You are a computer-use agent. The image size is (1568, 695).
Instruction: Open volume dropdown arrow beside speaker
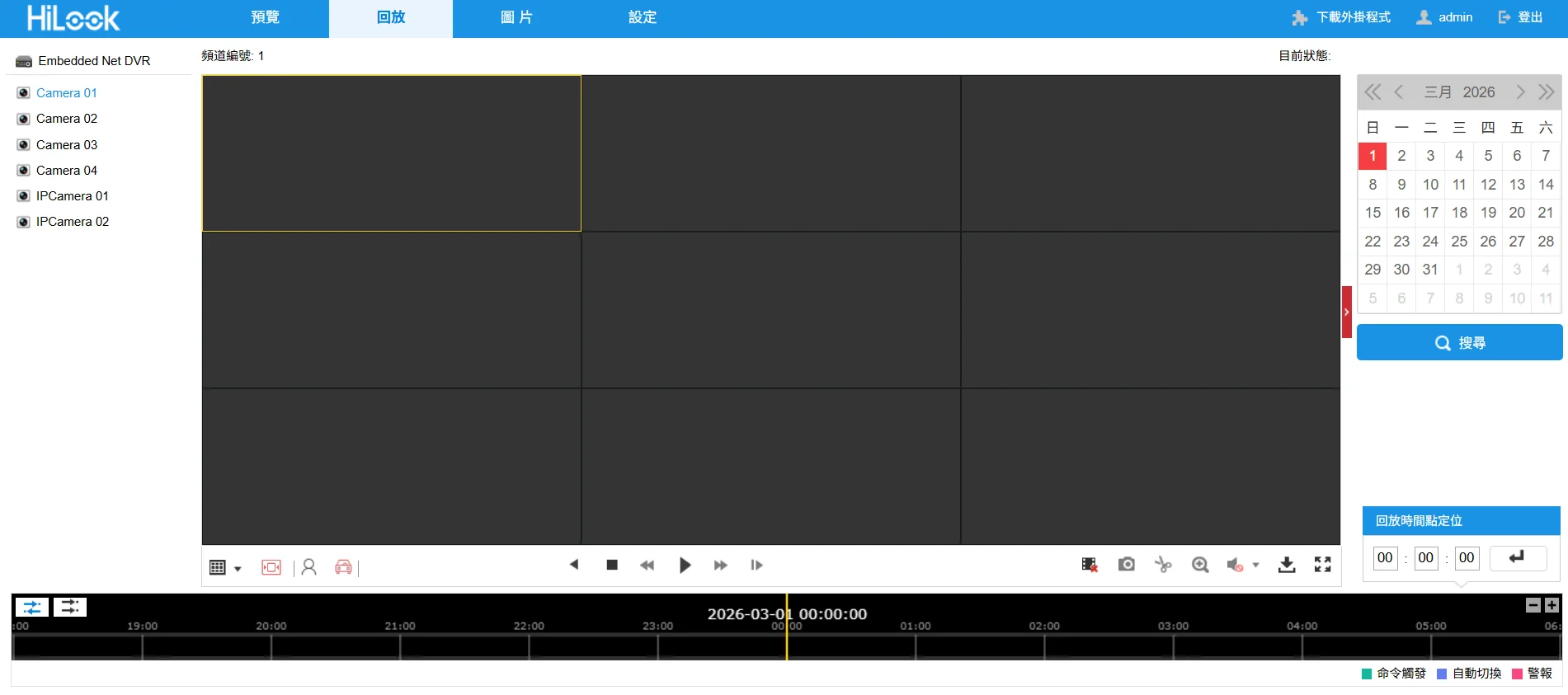click(1256, 566)
